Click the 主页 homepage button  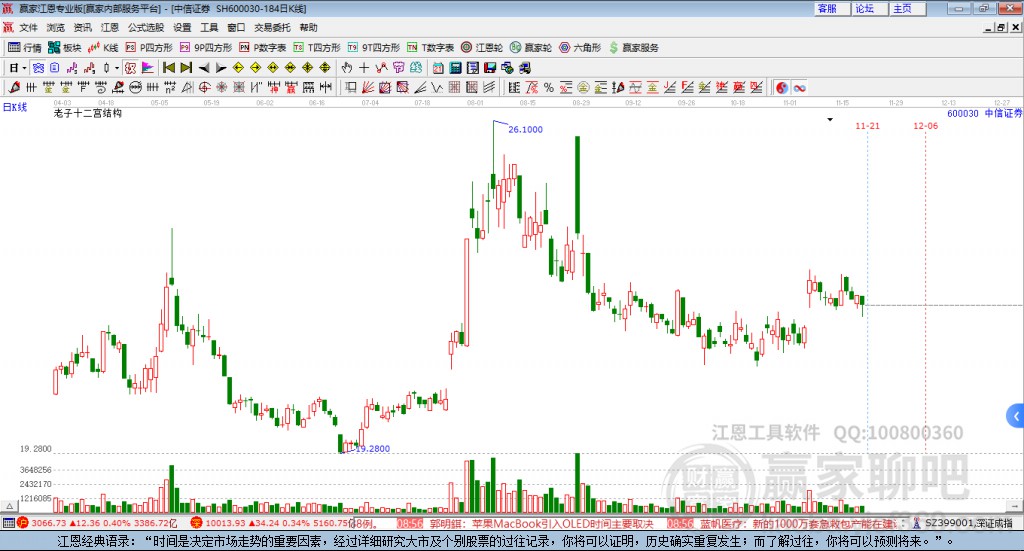click(907, 8)
